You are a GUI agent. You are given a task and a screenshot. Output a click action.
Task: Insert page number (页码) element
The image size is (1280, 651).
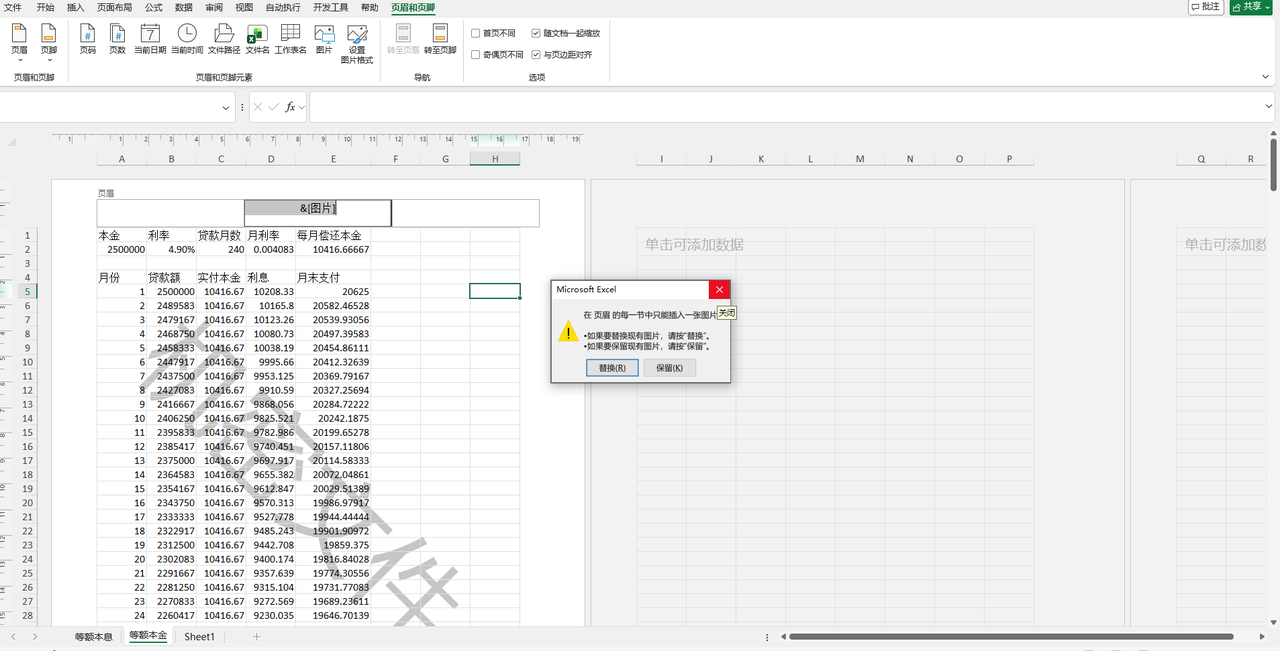[88, 38]
